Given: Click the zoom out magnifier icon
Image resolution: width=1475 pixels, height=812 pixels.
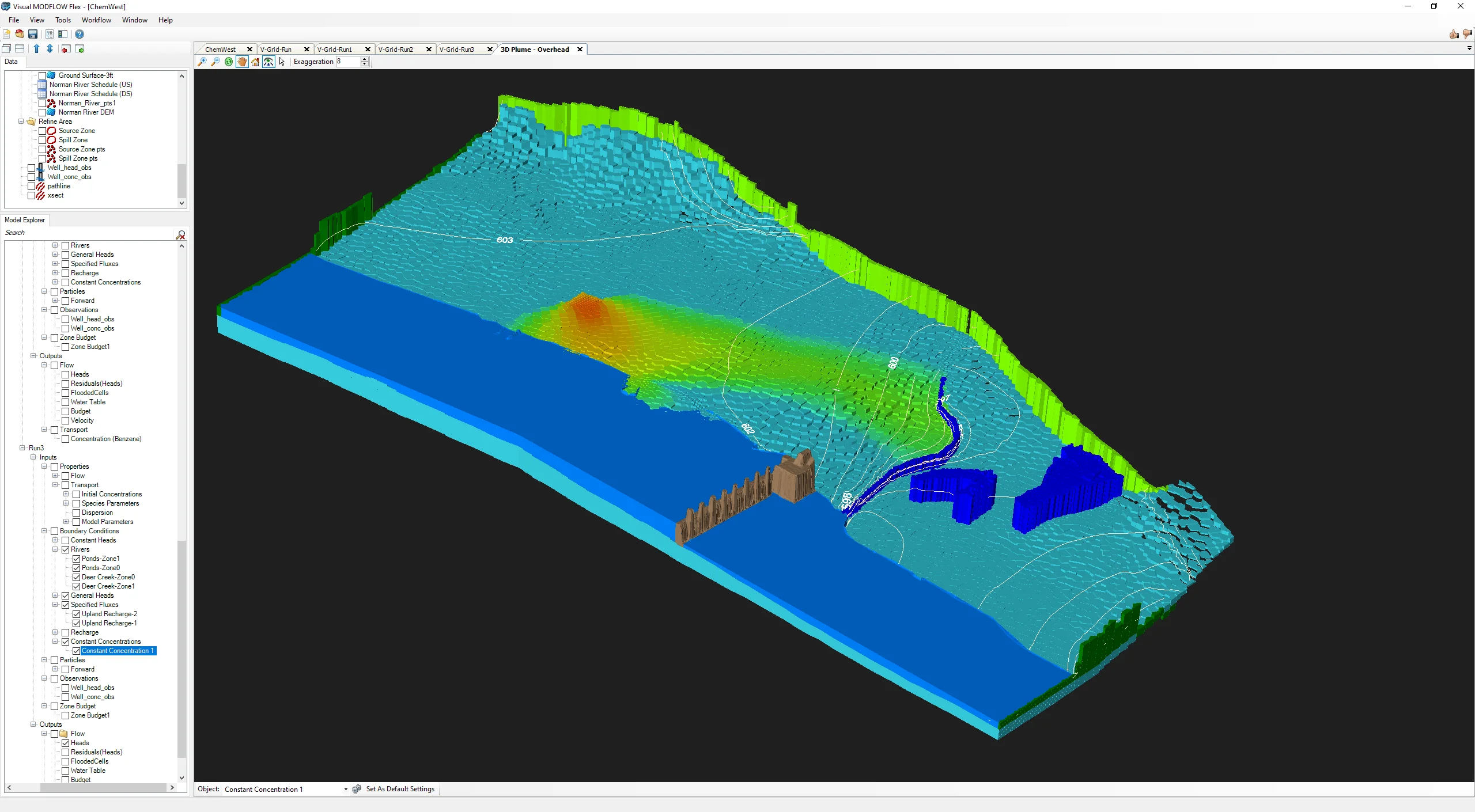Looking at the screenshot, I should pos(215,62).
